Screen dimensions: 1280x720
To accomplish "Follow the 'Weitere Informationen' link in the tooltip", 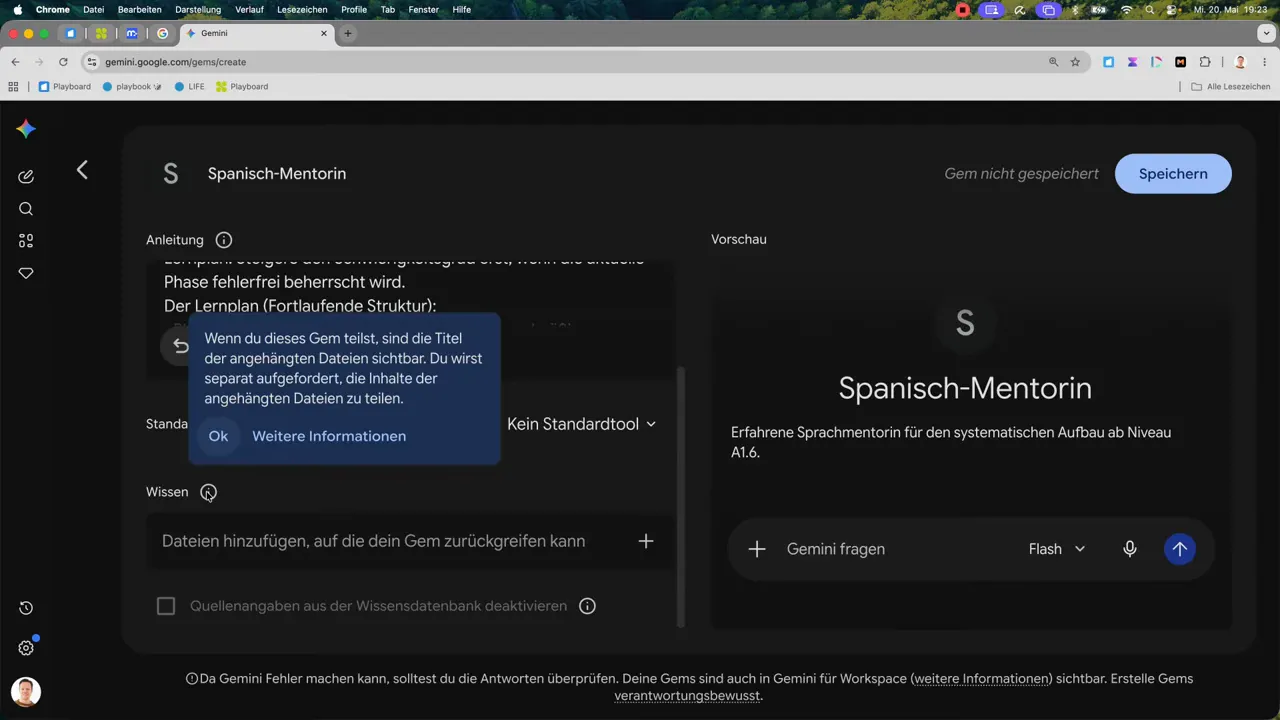I will (x=329, y=436).
